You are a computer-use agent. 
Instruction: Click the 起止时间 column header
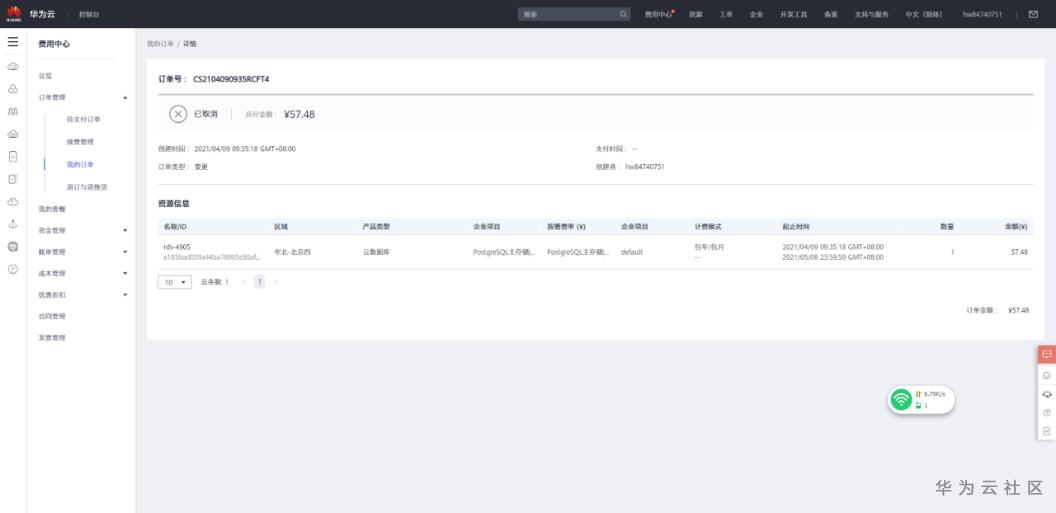[795, 227]
